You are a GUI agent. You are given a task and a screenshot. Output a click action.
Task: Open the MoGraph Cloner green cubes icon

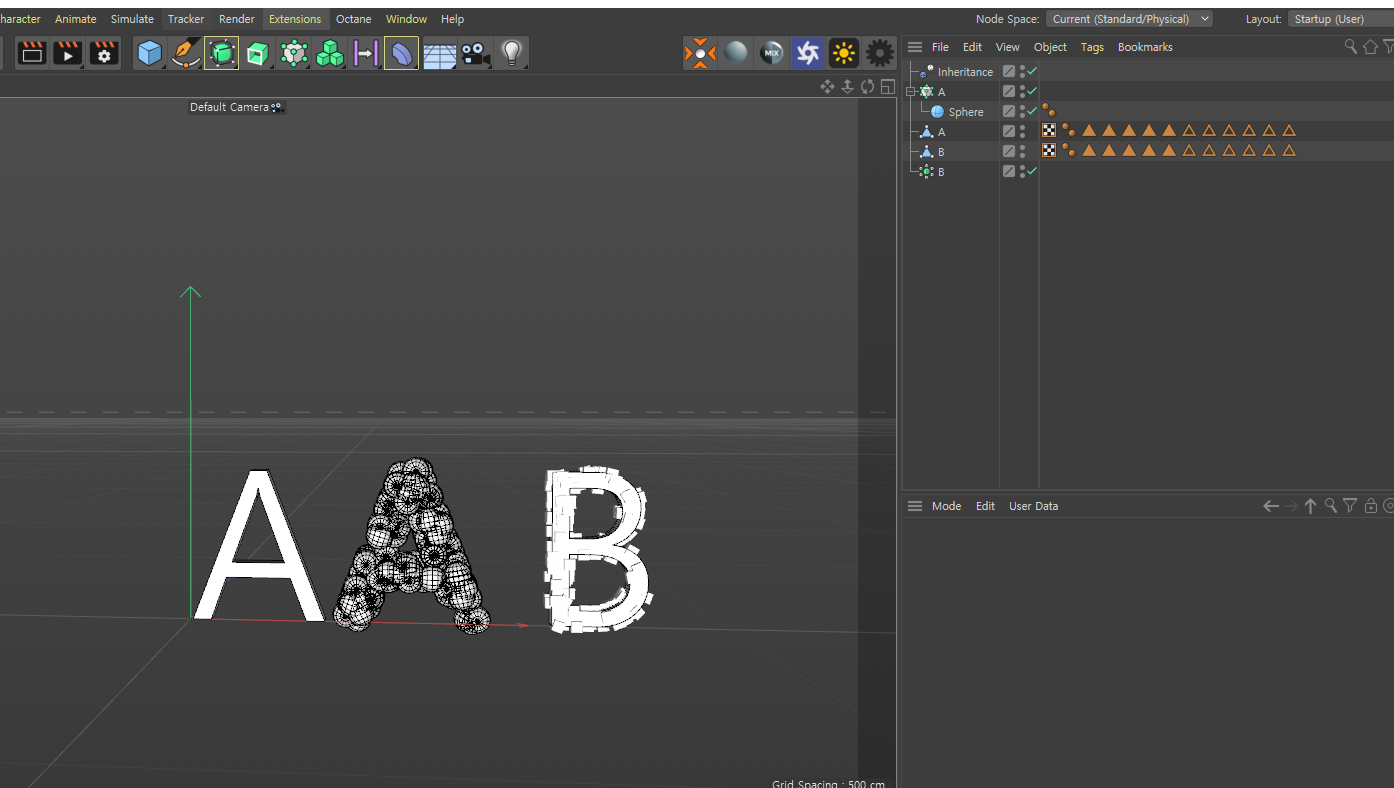click(x=329, y=53)
